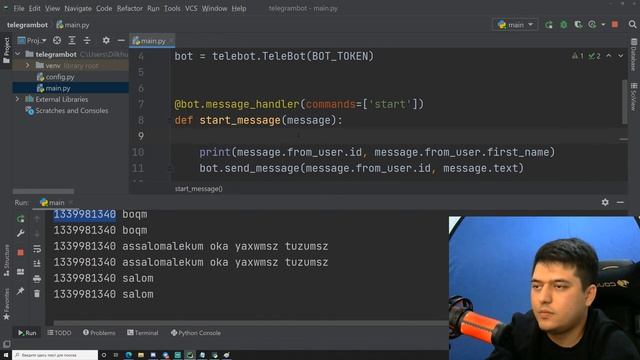Open the Code menu
640x360 pixels.
(x=104, y=8)
